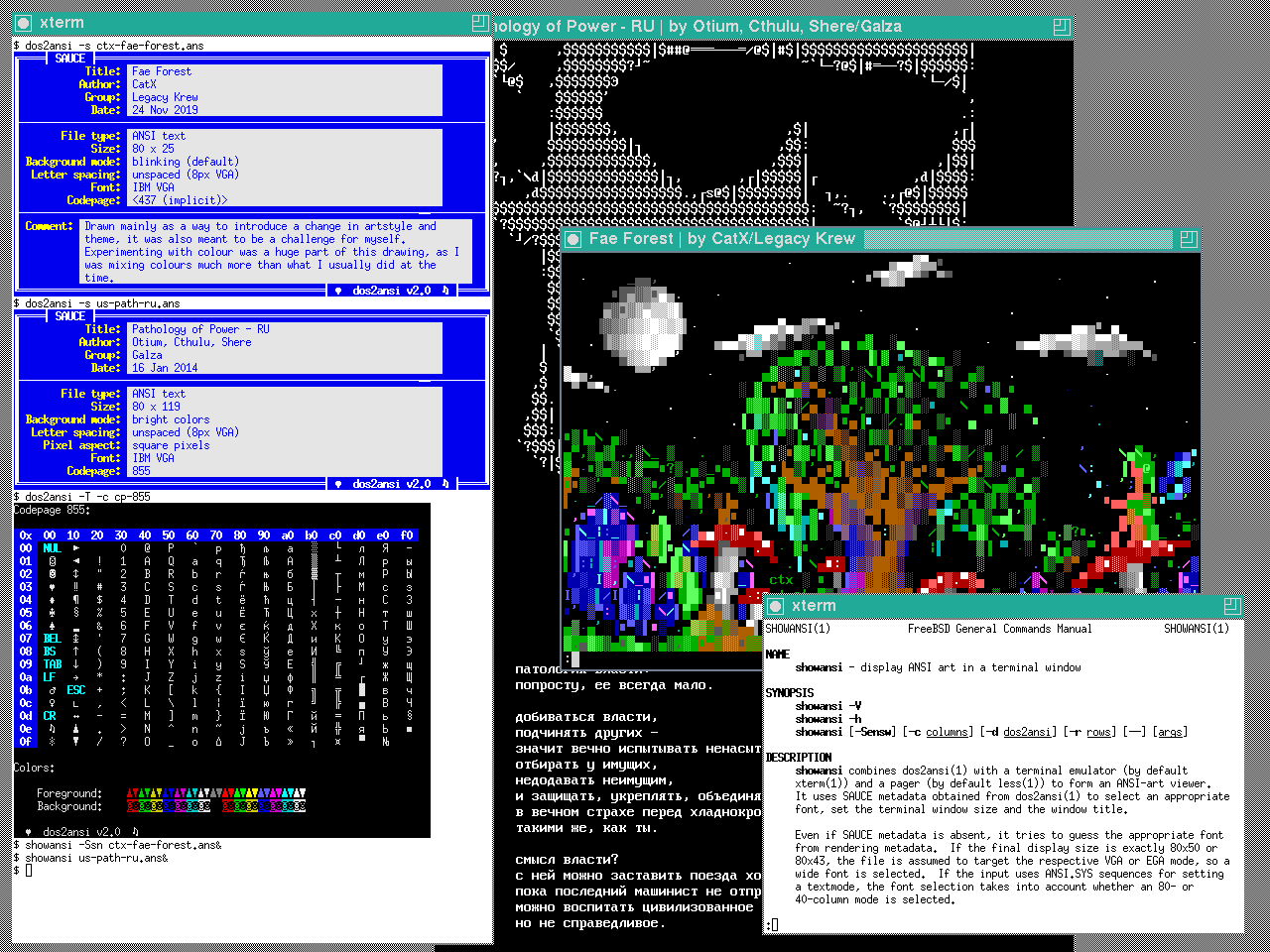Click the underlined "dos2ansi" argument in the synopsis
Viewport: 1270px width, 952px height.
[1027, 732]
